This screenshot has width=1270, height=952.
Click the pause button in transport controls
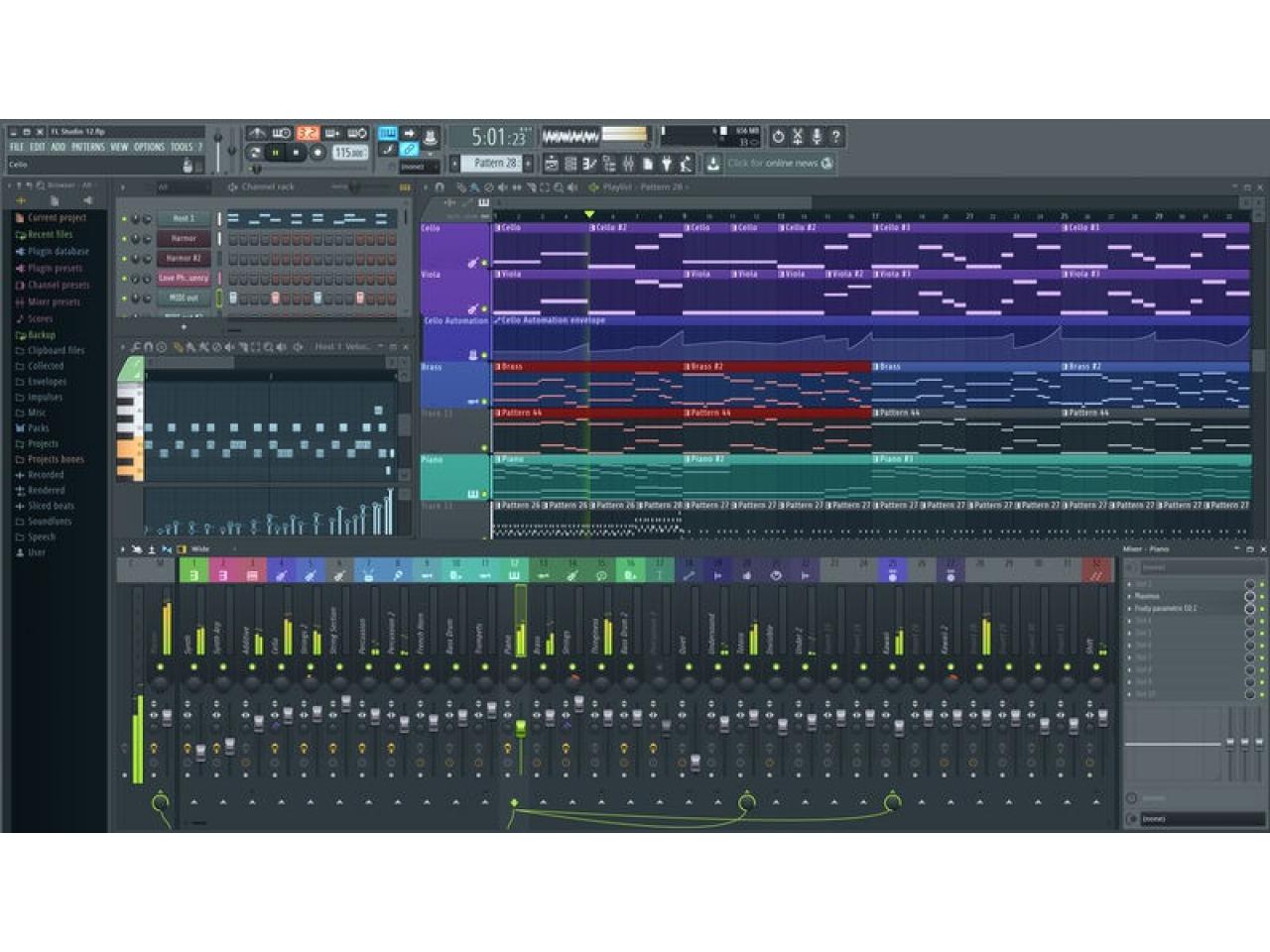[x=276, y=153]
